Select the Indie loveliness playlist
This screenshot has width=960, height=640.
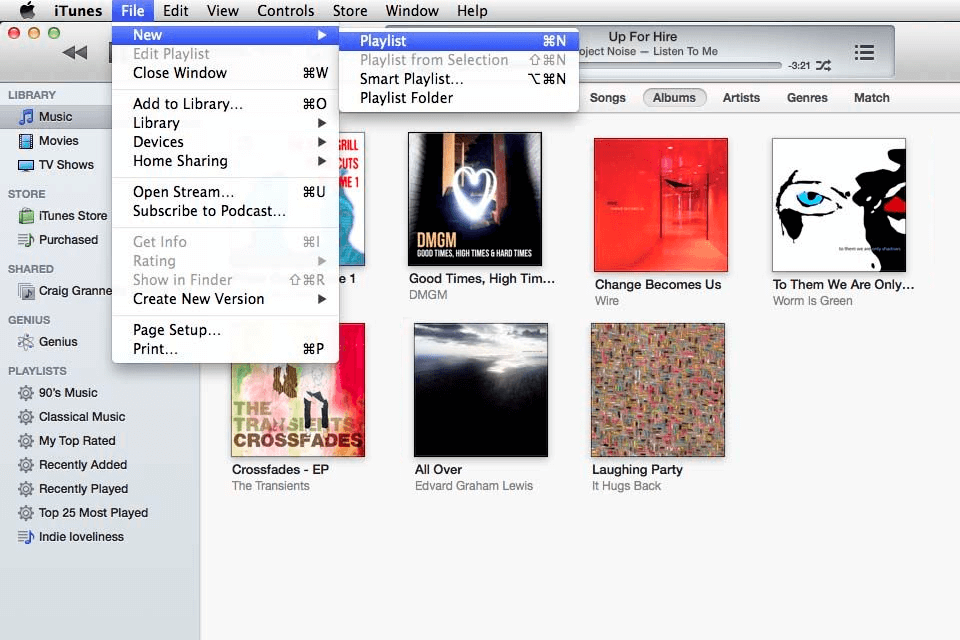(x=80, y=537)
